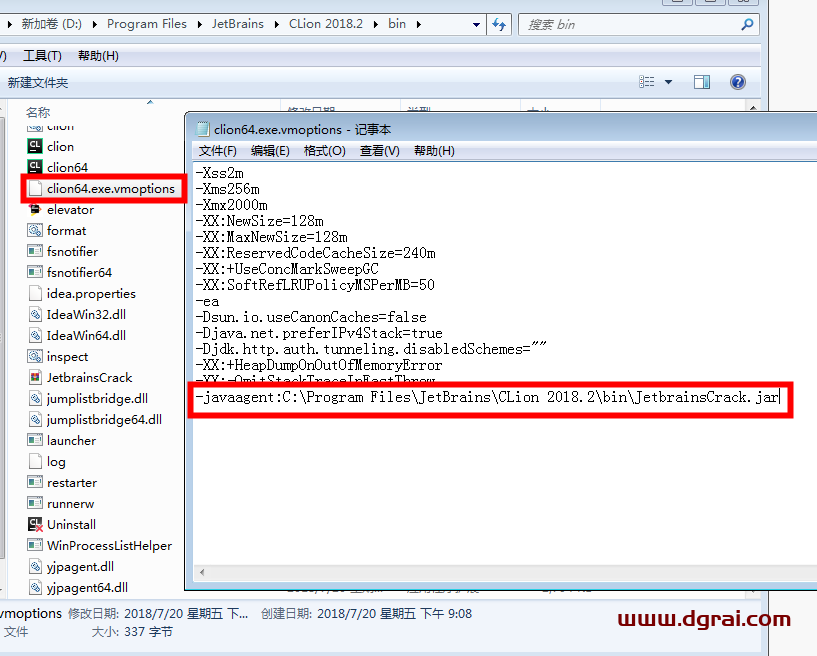Expand the breadcrumb arrow after Program Files
Screen dimensions: 817x656
pyautogui.click(x=200, y=24)
